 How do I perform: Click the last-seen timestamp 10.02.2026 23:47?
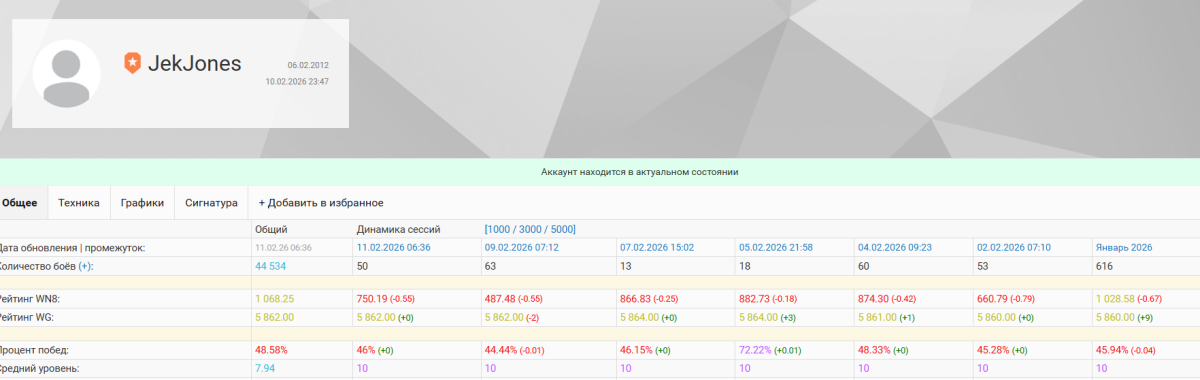pos(297,82)
